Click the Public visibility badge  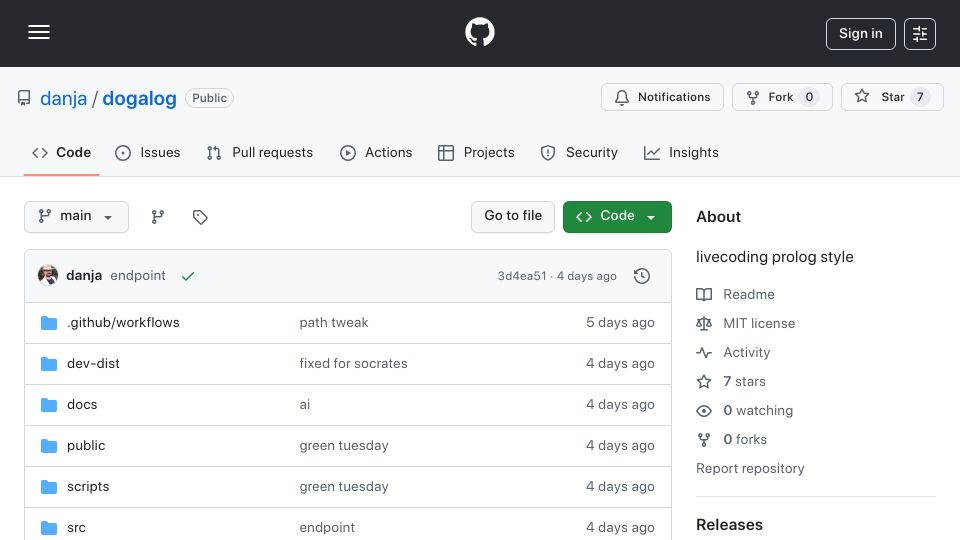[x=209, y=98]
